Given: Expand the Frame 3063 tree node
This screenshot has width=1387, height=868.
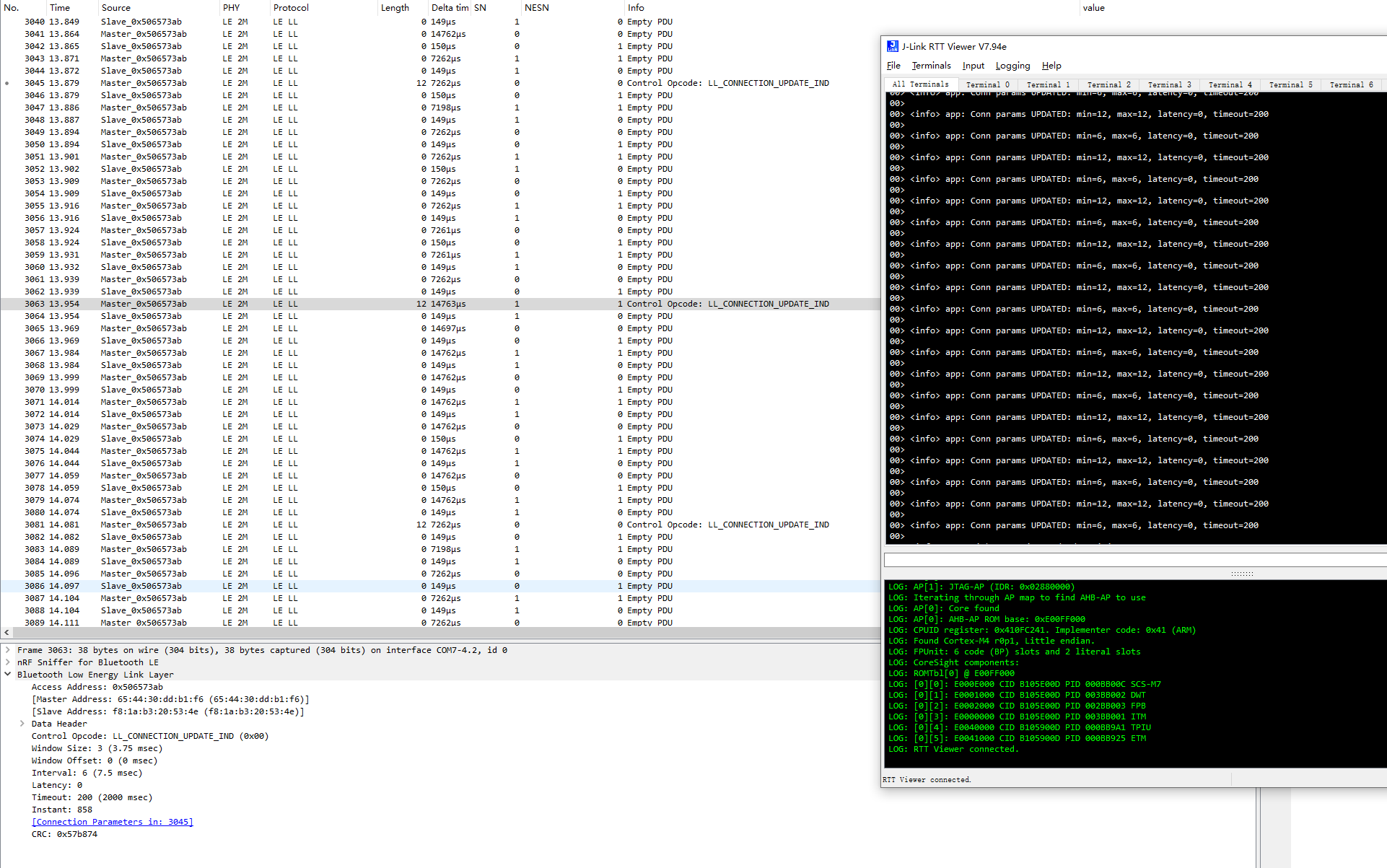Looking at the screenshot, I should (x=8, y=650).
